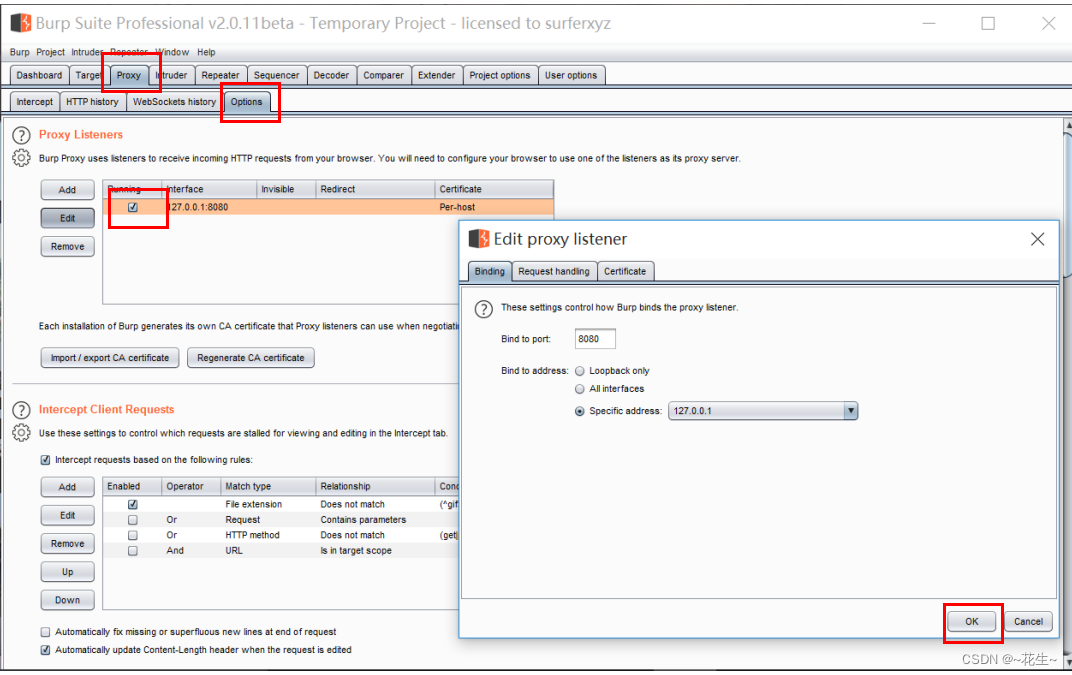This screenshot has height=675, width=1072.
Task: Toggle Running checkbox for 127.0.0.1:8080 listener
Action: pos(133,207)
